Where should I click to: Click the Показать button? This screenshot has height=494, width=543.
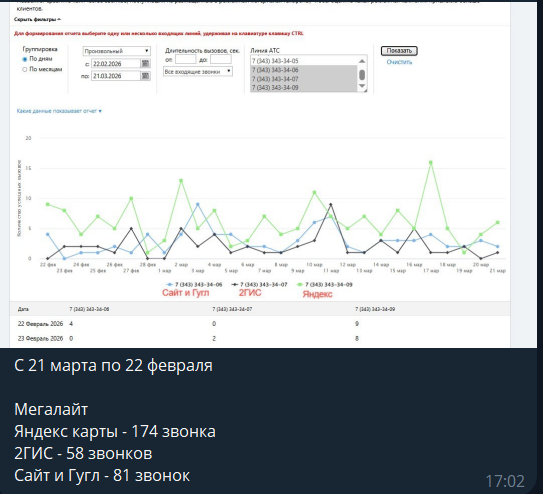(x=399, y=51)
